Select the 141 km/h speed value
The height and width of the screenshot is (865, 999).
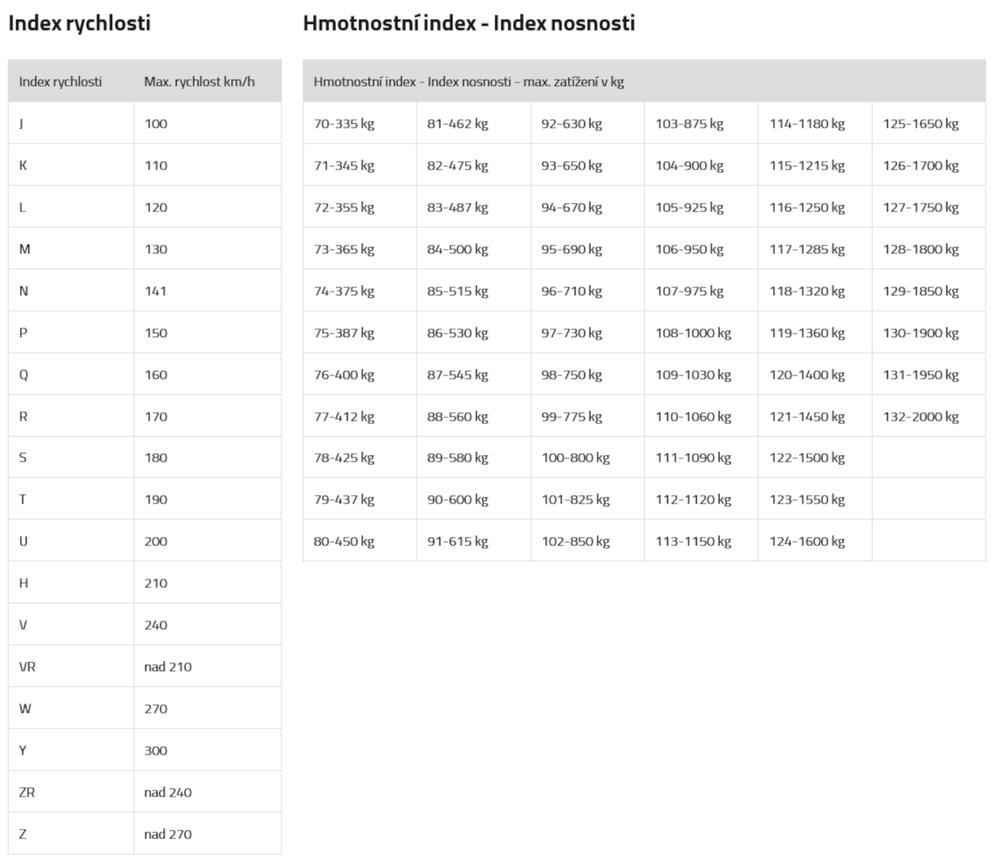155,291
